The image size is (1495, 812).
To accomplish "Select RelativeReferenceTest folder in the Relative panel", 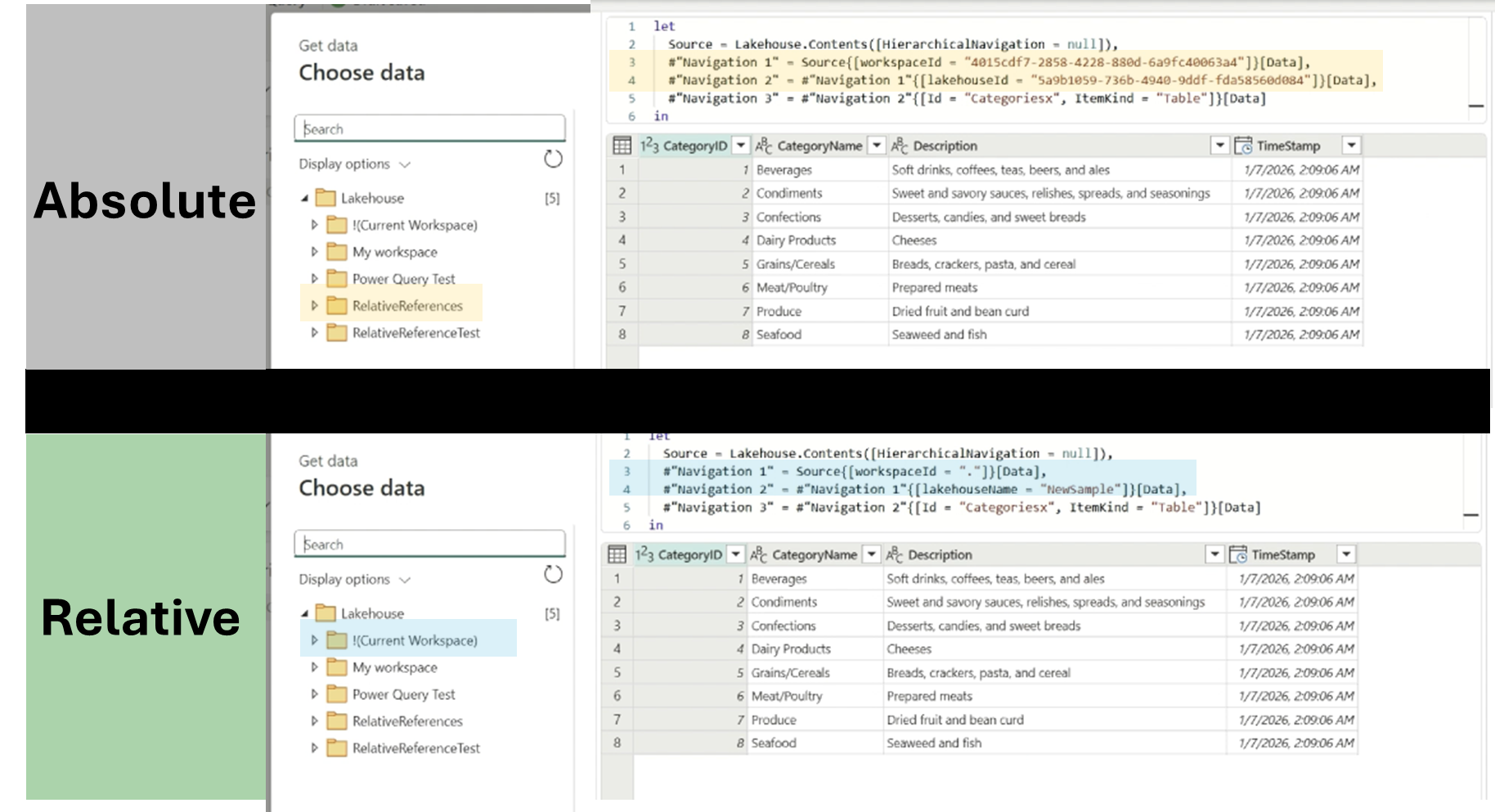I will coord(415,747).
